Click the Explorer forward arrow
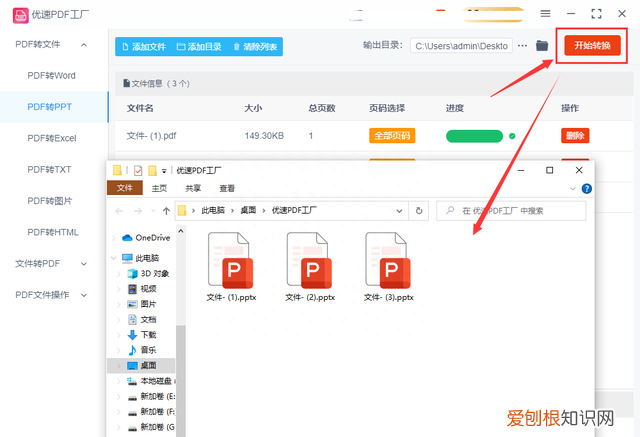The image size is (640, 437). [x=138, y=211]
